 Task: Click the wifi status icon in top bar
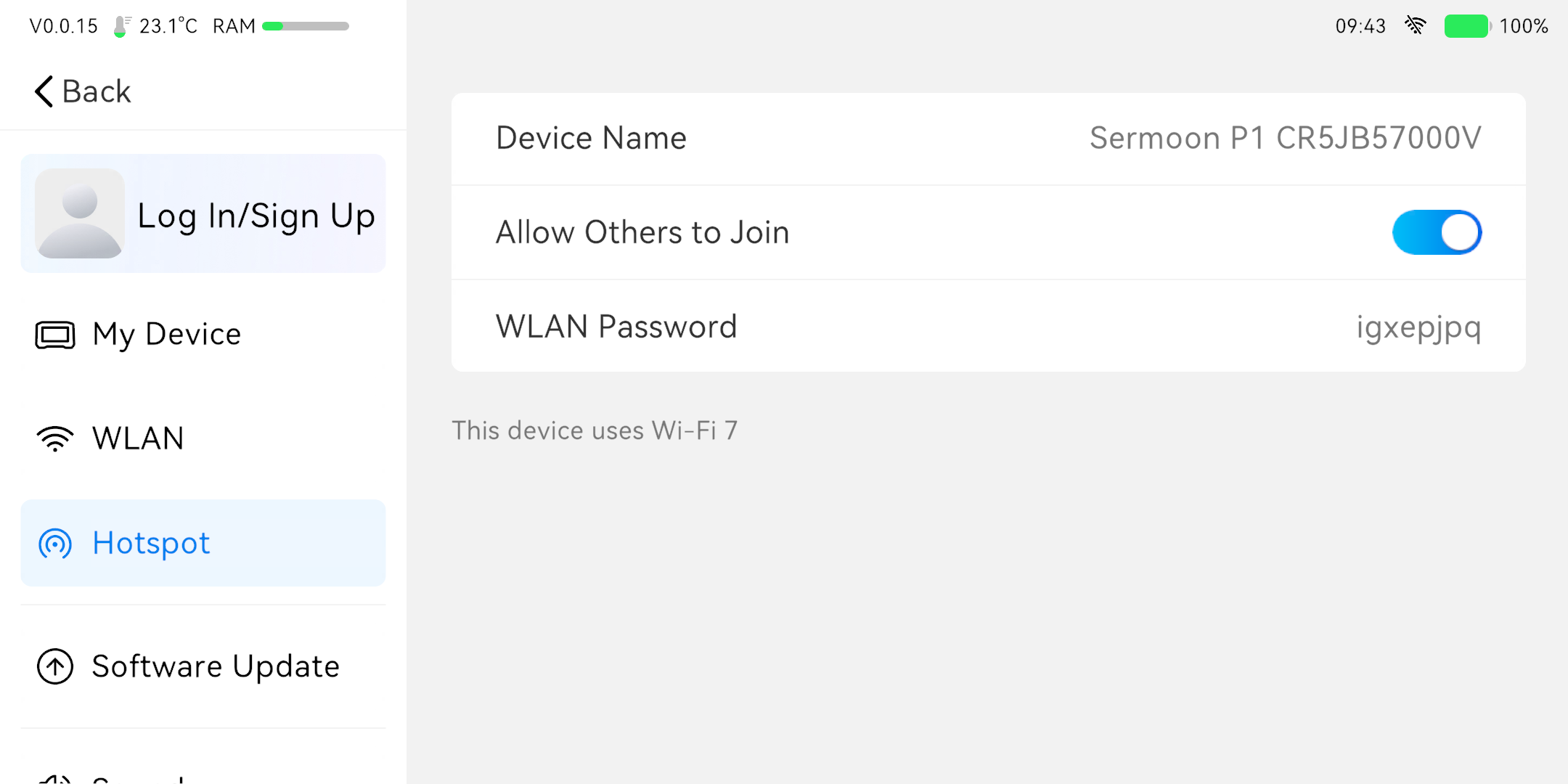point(1415,26)
